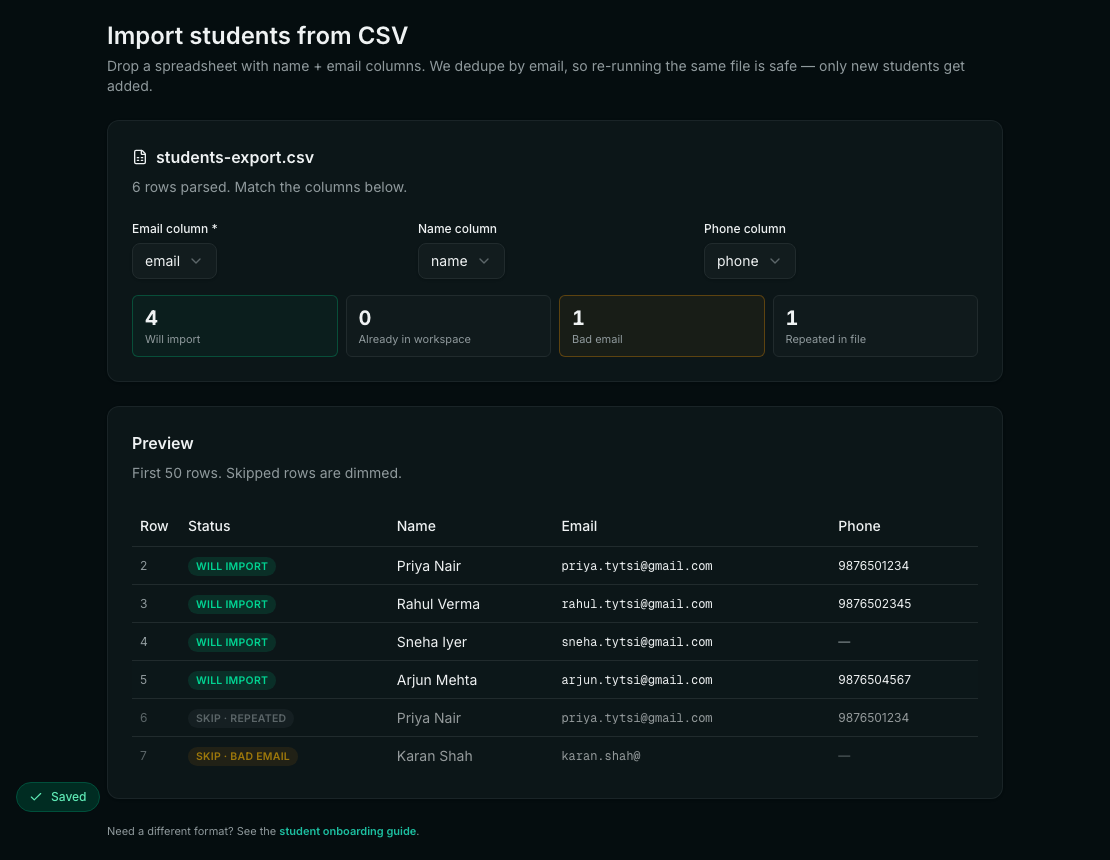
Task: Click the name Arjun Mehta
Action: [437, 680]
